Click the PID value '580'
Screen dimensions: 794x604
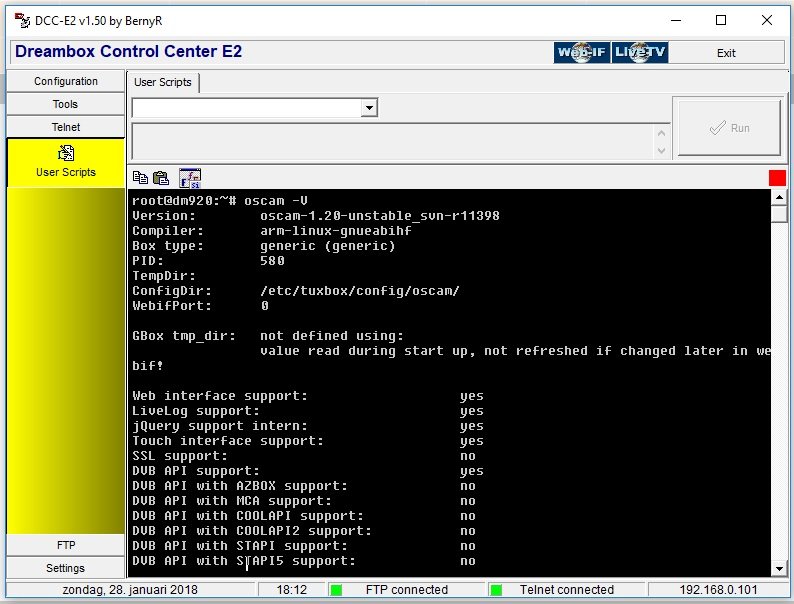(272, 261)
